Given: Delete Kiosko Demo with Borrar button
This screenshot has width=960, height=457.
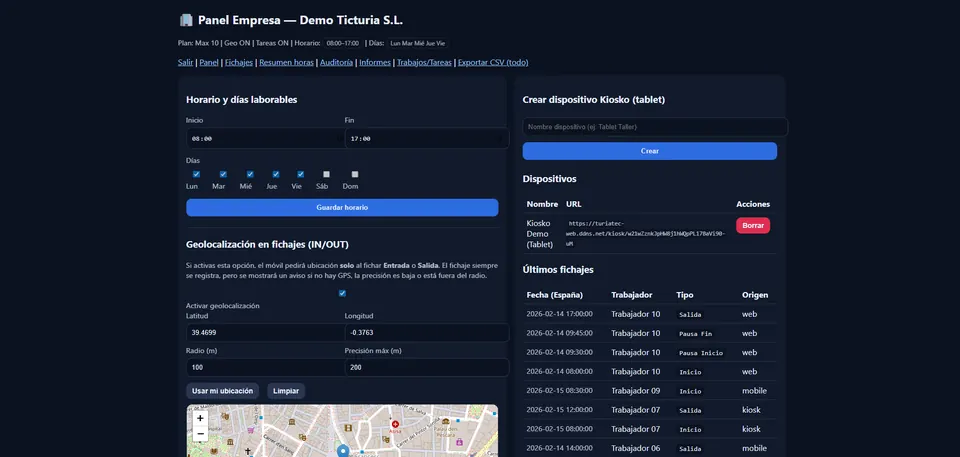Looking at the screenshot, I should tap(753, 225).
